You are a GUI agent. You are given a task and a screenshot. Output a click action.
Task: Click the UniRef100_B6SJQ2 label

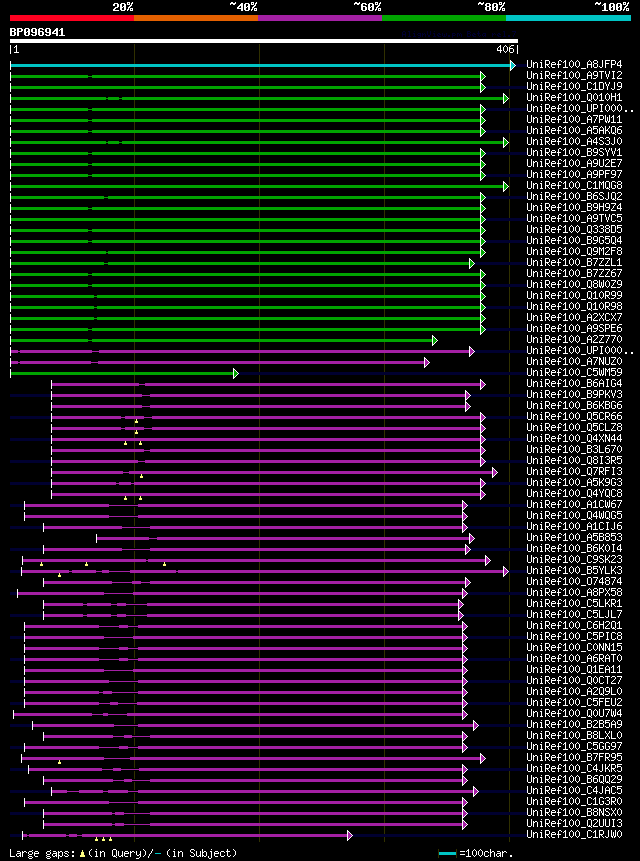[574, 196]
